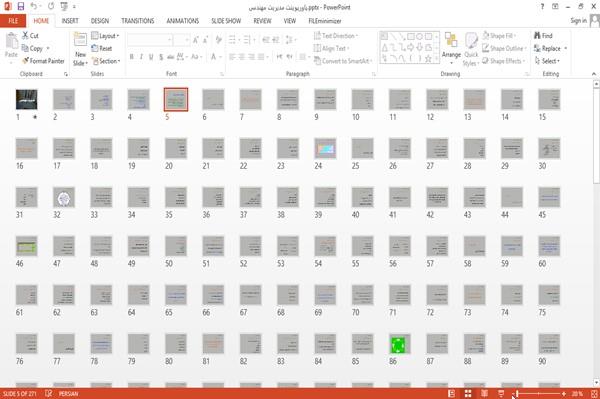Open the Find dialog
This screenshot has width=600, height=399.
[543, 36]
